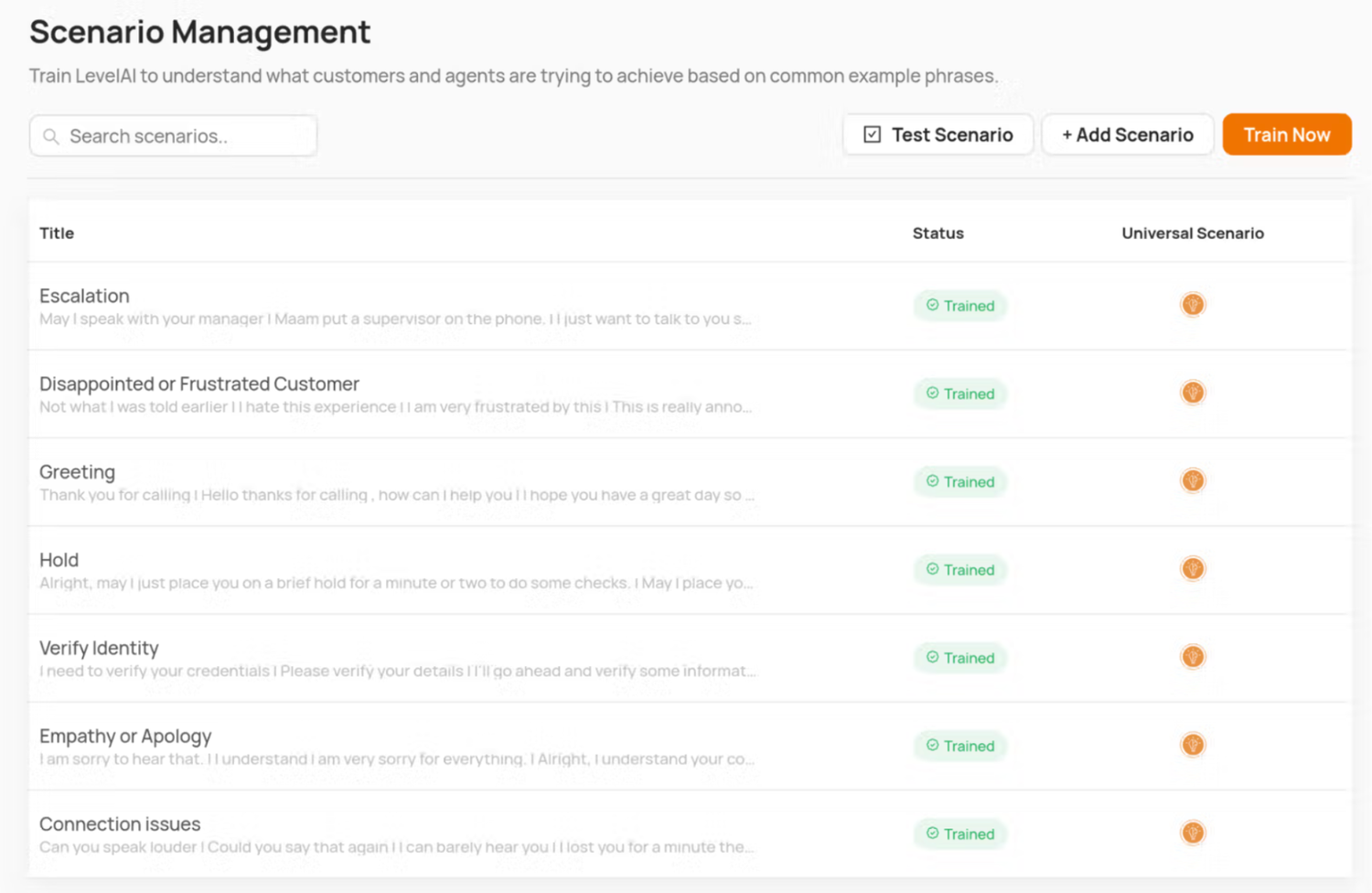The height and width of the screenshot is (893, 1372).
Task: Click the Universal Scenario icon for Greeting
Action: [x=1193, y=479]
